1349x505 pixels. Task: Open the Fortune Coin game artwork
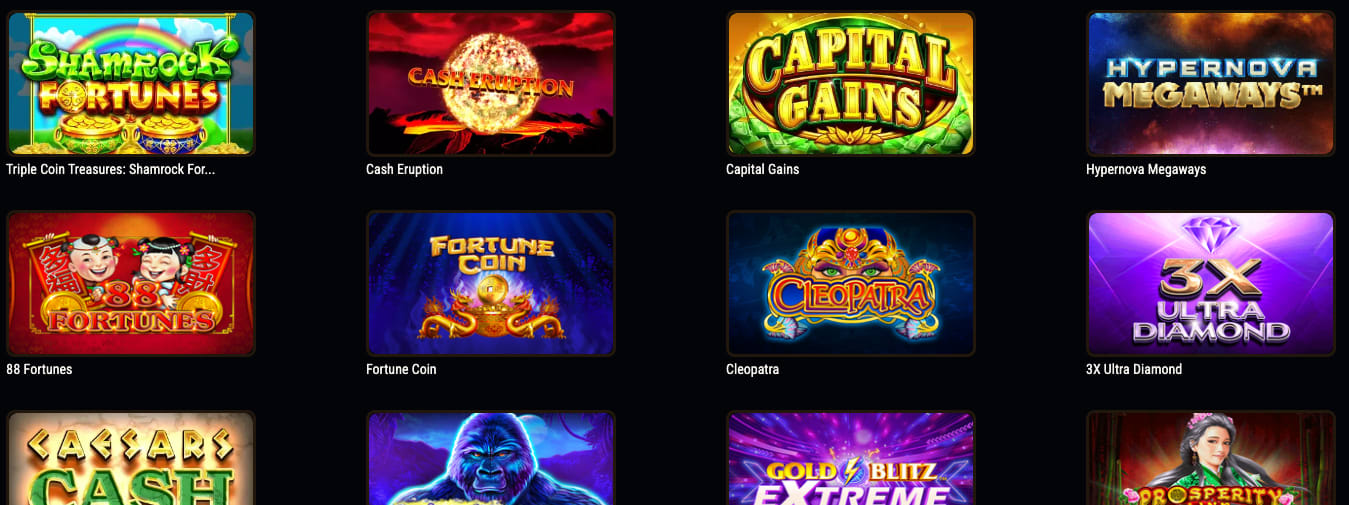pos(491,283)
